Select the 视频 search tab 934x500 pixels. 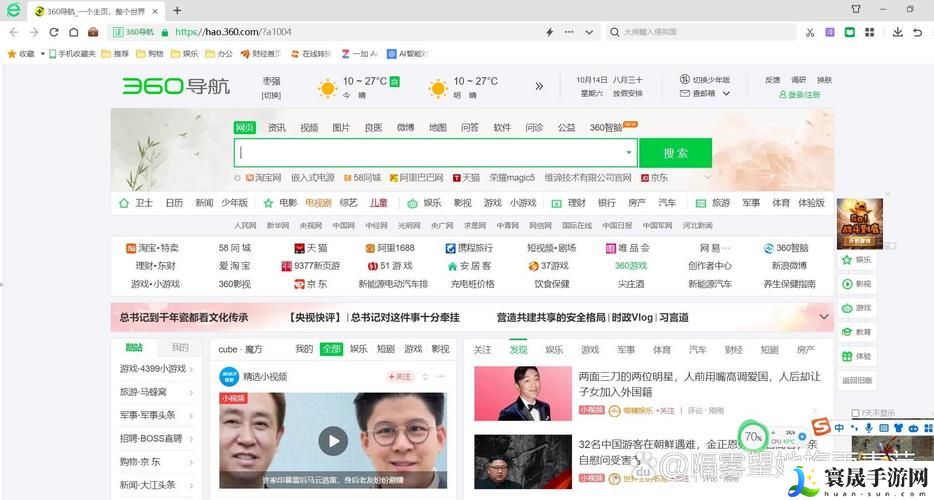[x=309, y=128]
